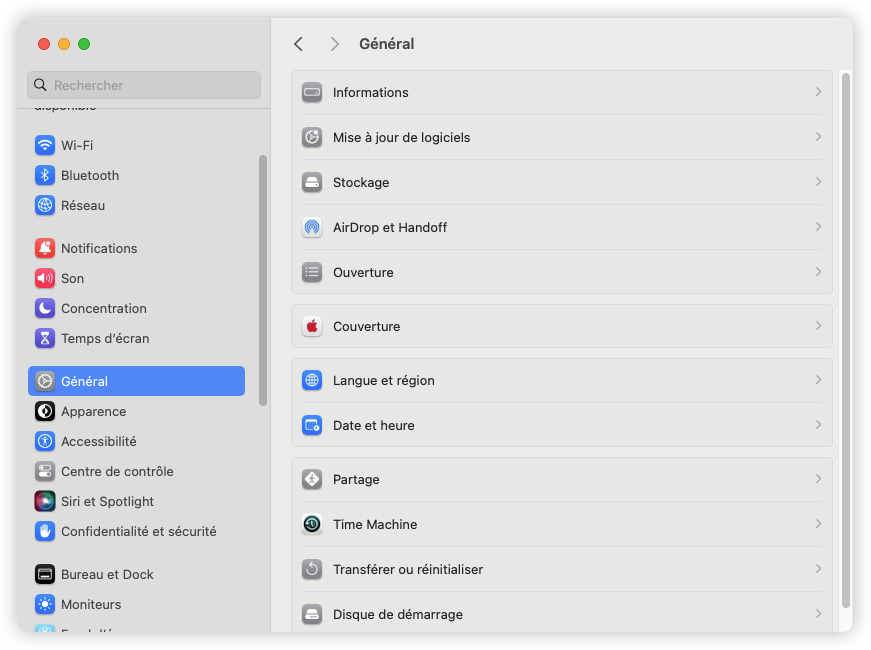Select the Wi-Fi label in sidebar
The height and width of the screenshot is (650, 871).
coord(77,146)
